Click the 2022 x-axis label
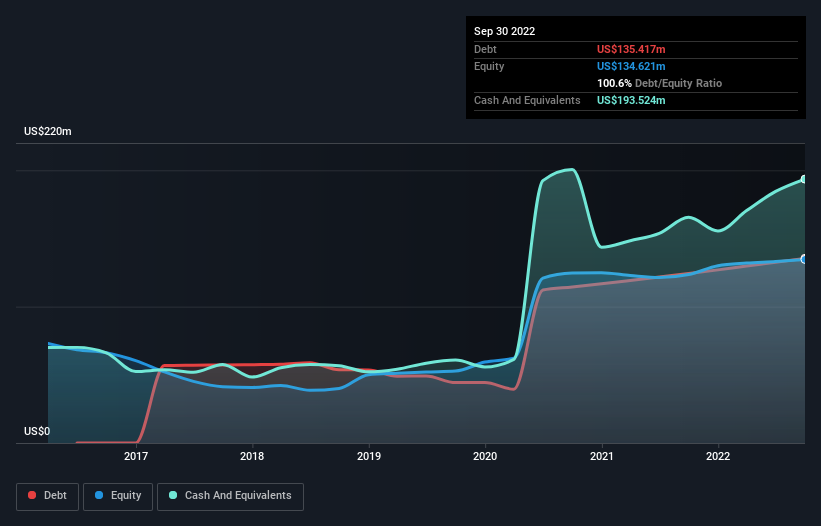Viewport: 821px width, 526px height. (718, 456)
